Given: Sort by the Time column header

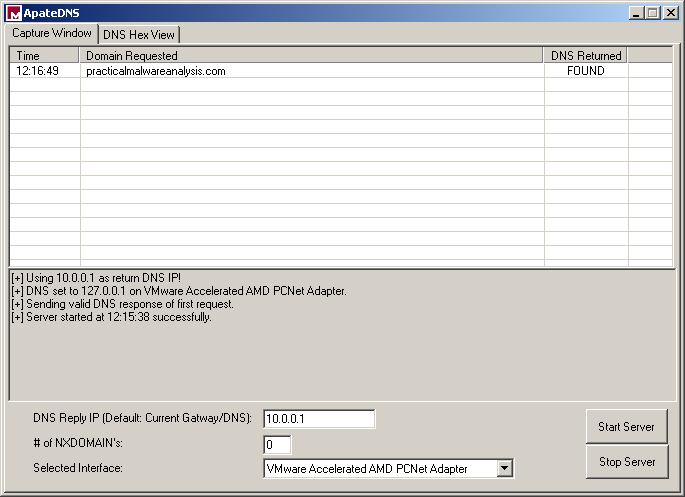Looking at the screenshot, I should [x=45, y=55].
